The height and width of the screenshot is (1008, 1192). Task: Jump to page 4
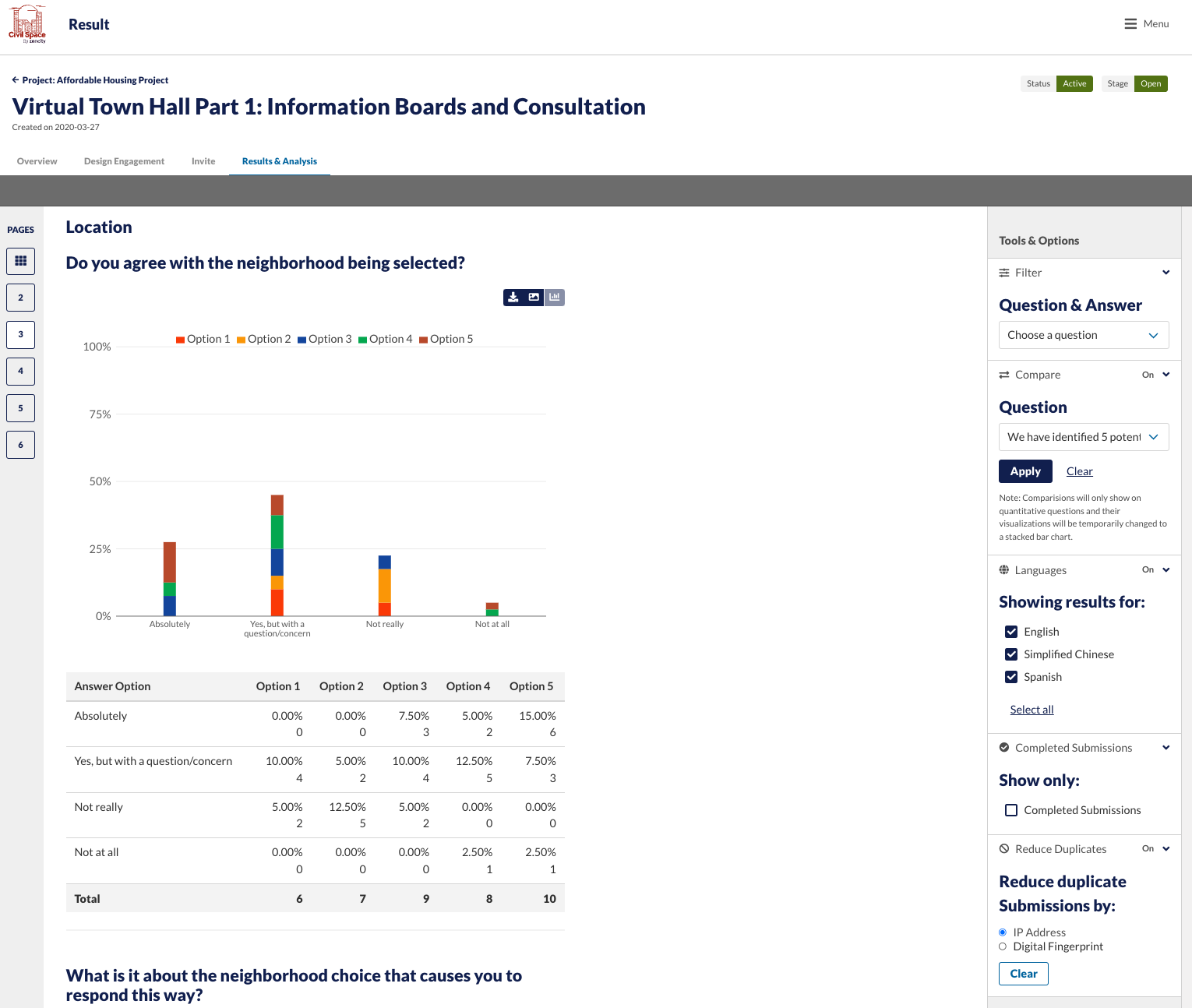(x=21, y=371)
